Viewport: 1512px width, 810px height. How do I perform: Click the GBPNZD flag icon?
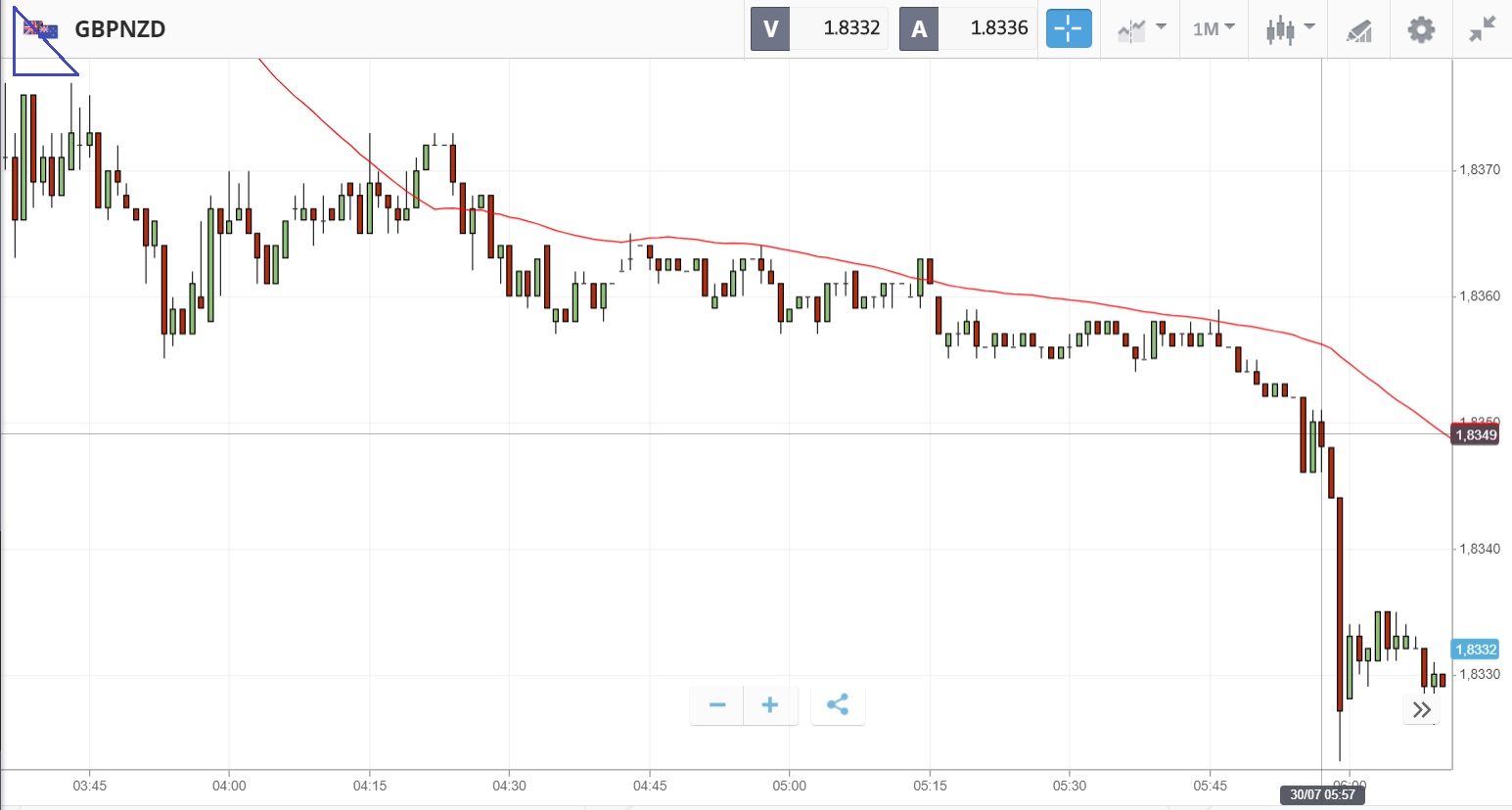[x=41, y=29]
